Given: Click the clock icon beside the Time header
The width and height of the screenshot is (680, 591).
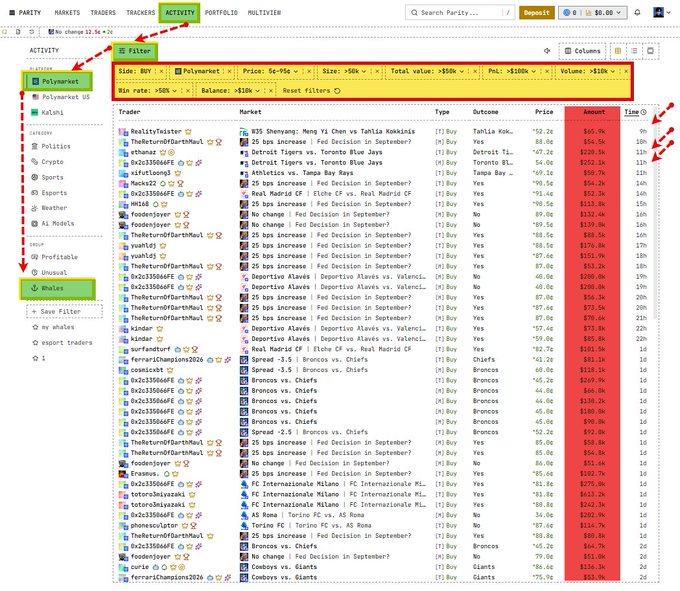Looking at the screenshot, I should tap(644, 112).
